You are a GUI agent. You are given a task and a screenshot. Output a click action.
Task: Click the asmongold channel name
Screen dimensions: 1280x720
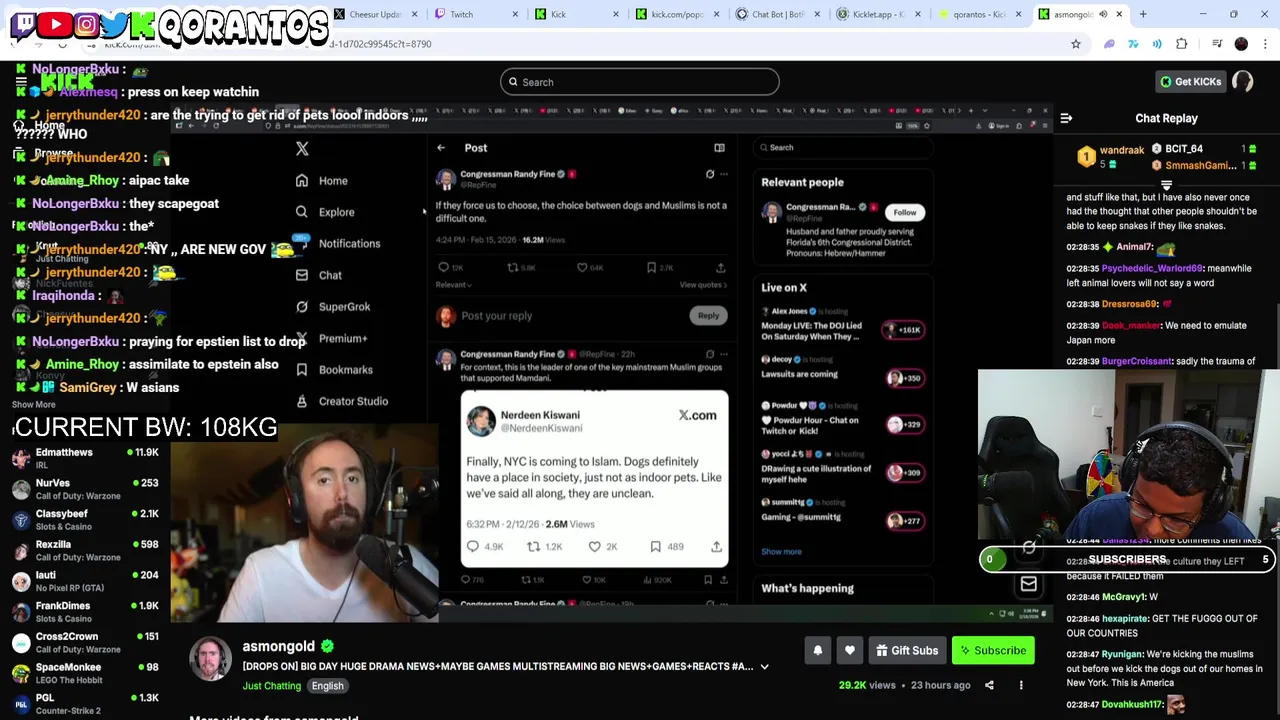[278, 647]
